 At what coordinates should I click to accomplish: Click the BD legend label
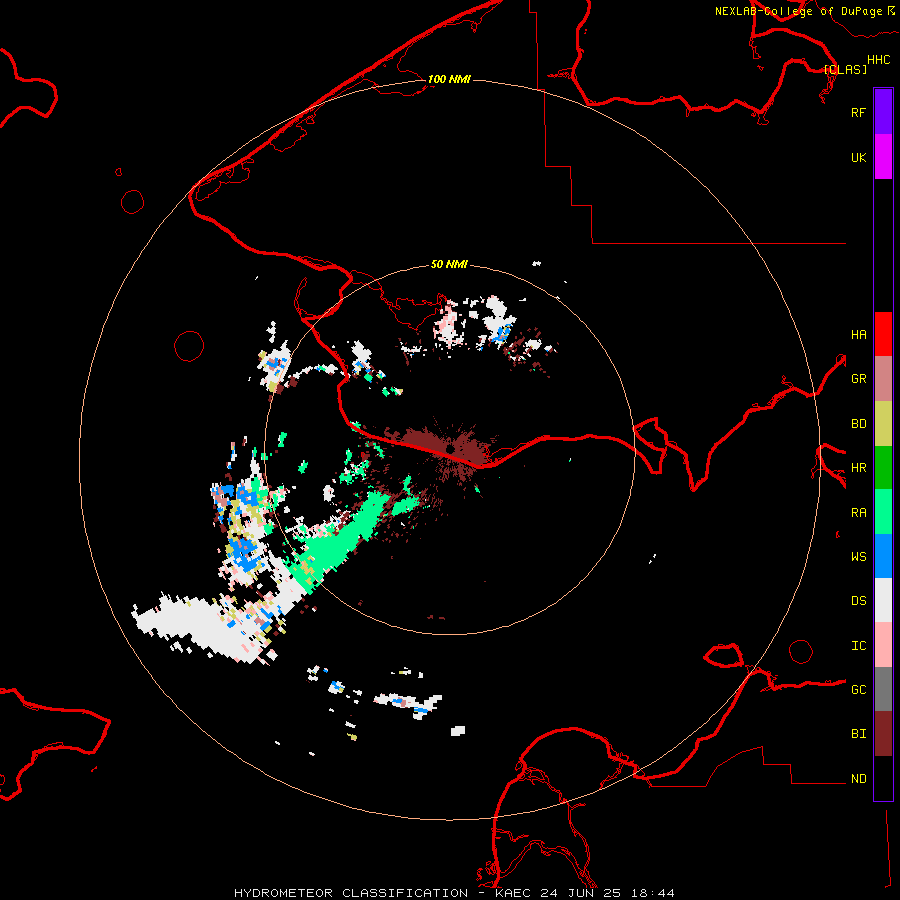click(858, 424)
